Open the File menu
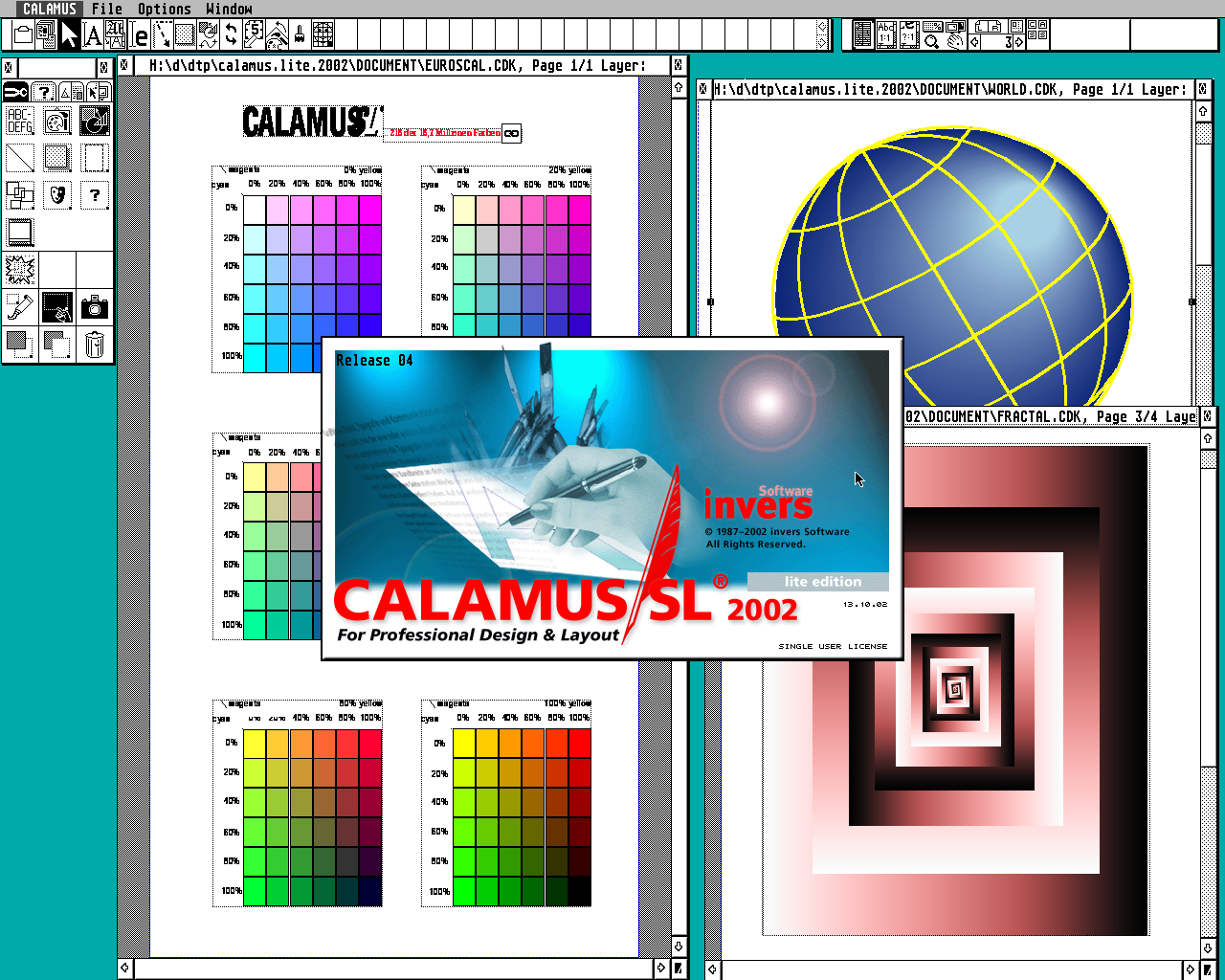 point(106,9)
